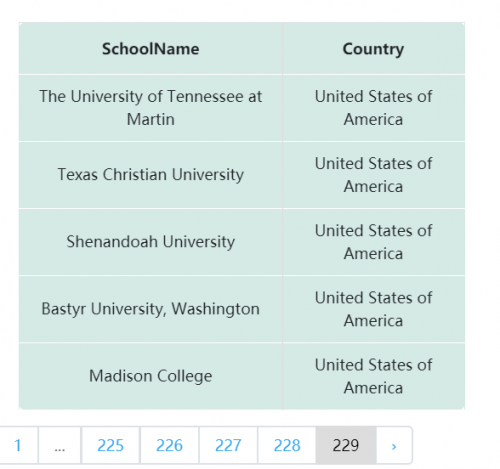Screen dimensions: 500x469
Task: Click country cell for Tennessee at Martin
Action: [x=373, y=108]
